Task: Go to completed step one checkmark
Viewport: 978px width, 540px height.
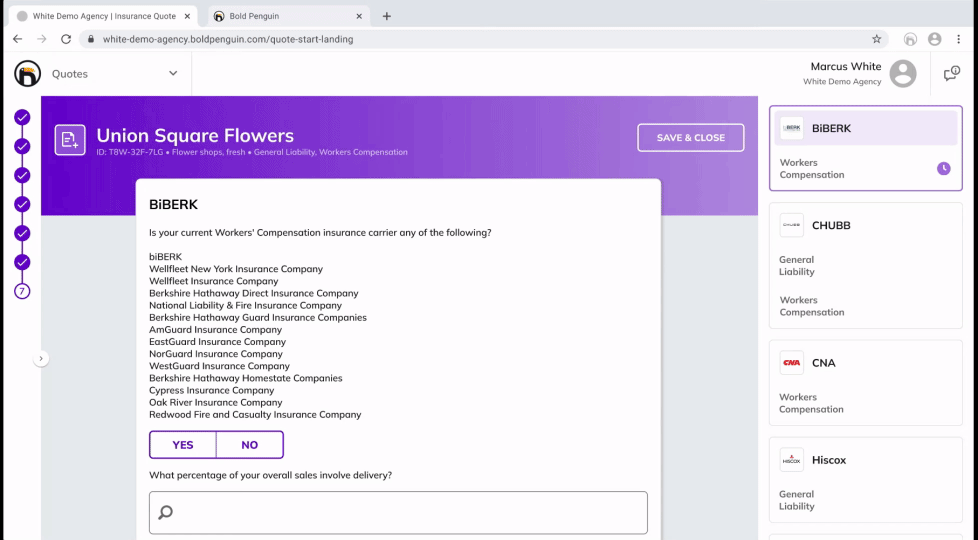Action: (22, 117)
